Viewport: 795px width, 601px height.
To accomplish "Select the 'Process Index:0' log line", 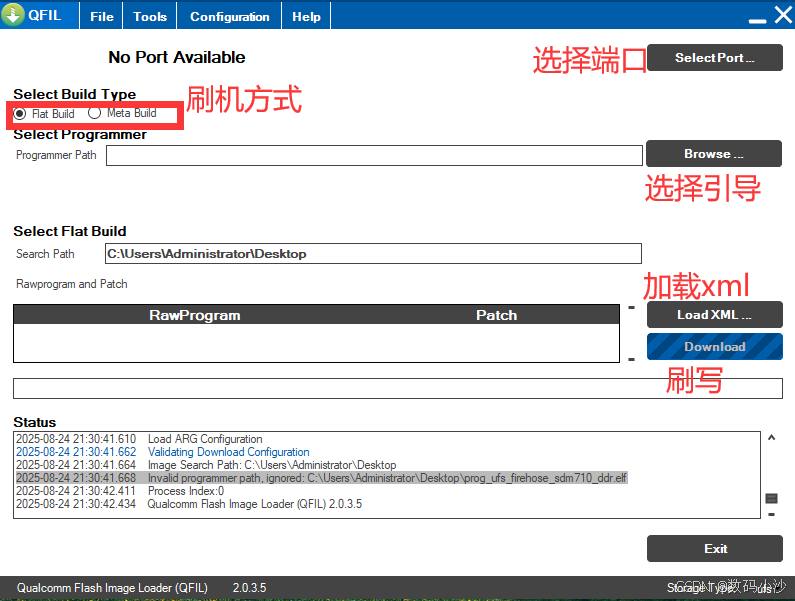I will click(120, 491).
